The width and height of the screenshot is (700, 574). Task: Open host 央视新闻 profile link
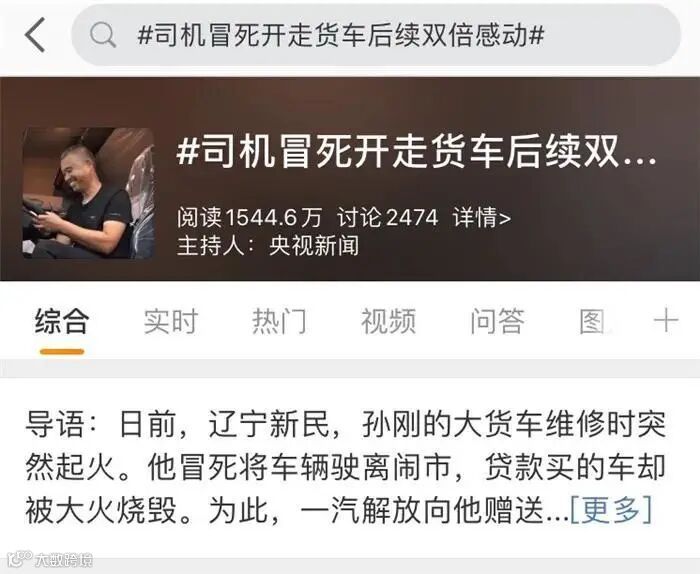[314, 245]
